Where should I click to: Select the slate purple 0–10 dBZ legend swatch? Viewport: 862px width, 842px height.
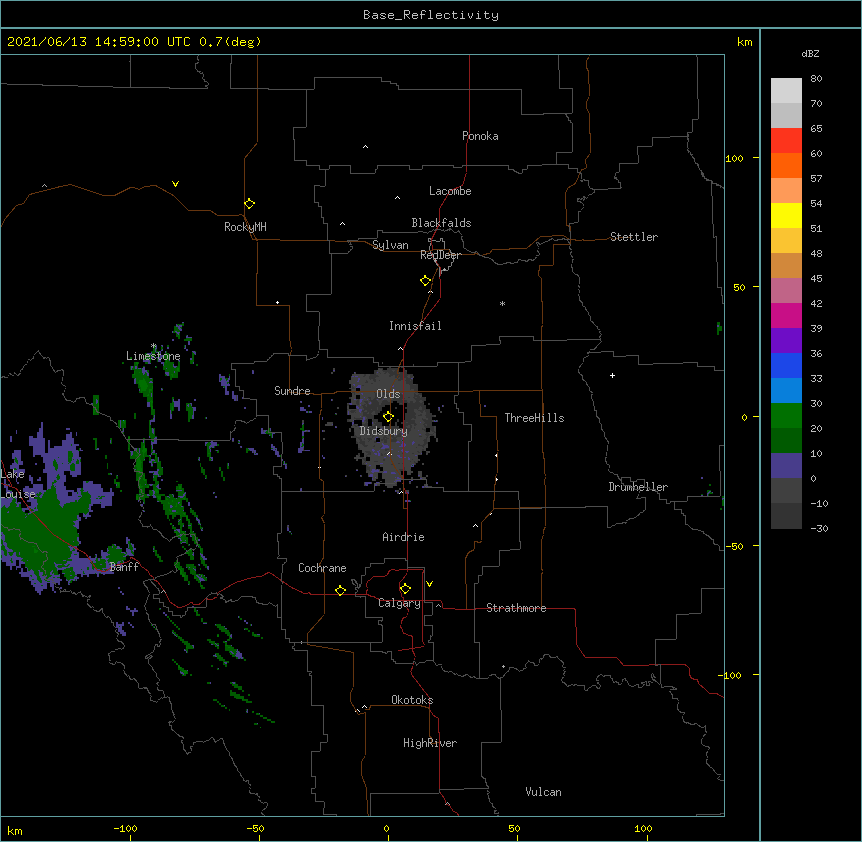point(786,466)
